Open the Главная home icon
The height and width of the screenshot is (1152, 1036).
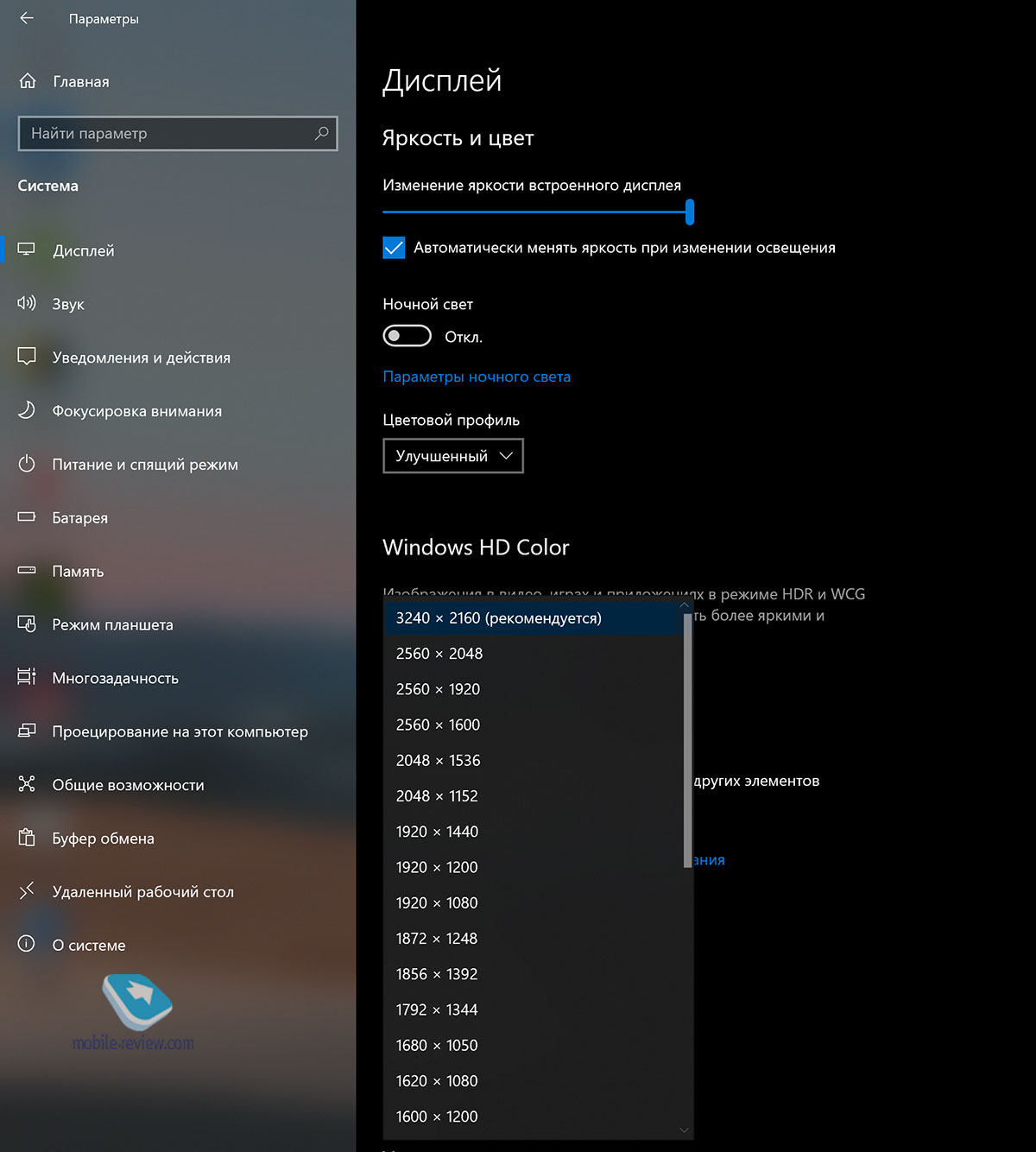click(28, 81)
